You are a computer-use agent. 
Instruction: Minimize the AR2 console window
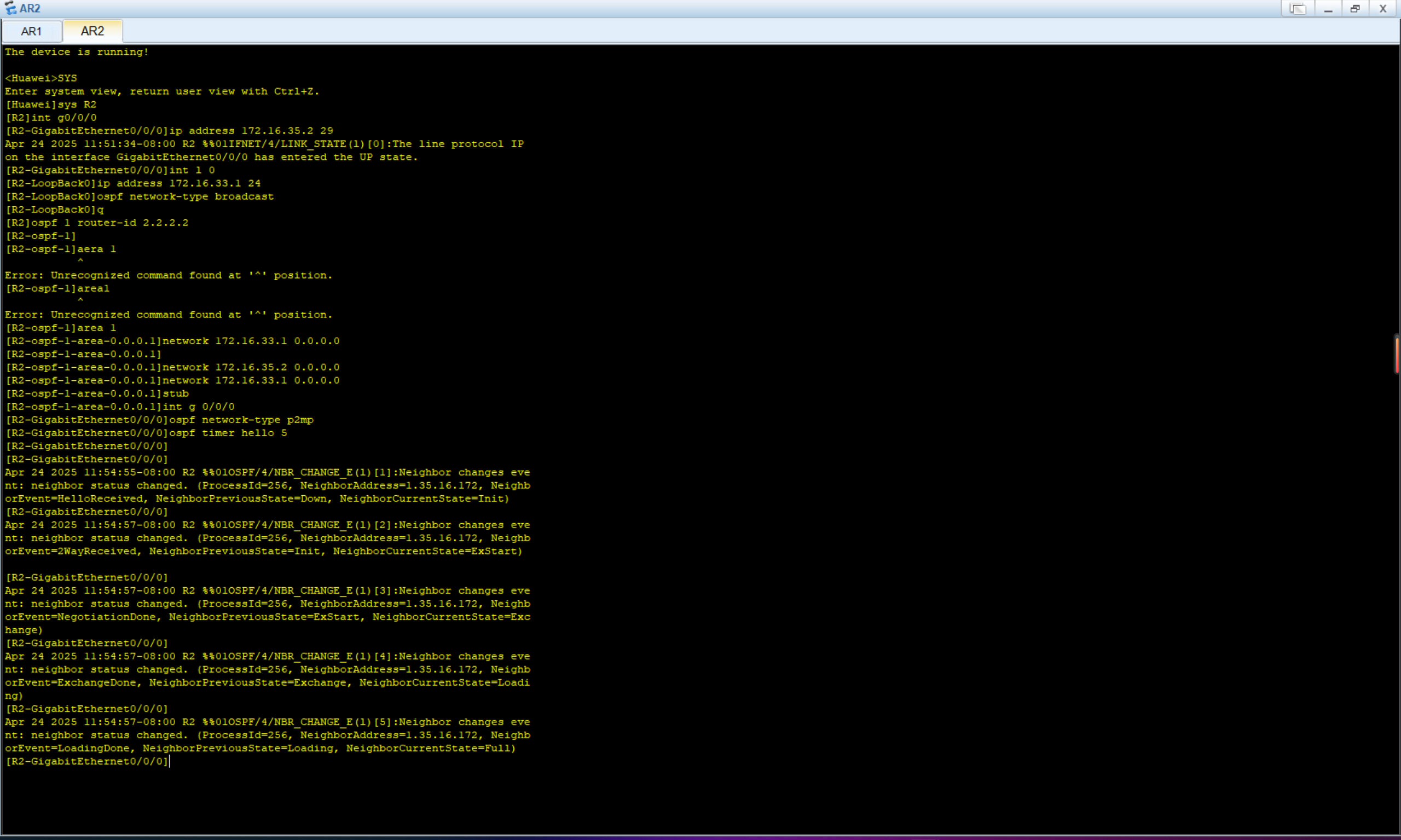coord(1328,9)
